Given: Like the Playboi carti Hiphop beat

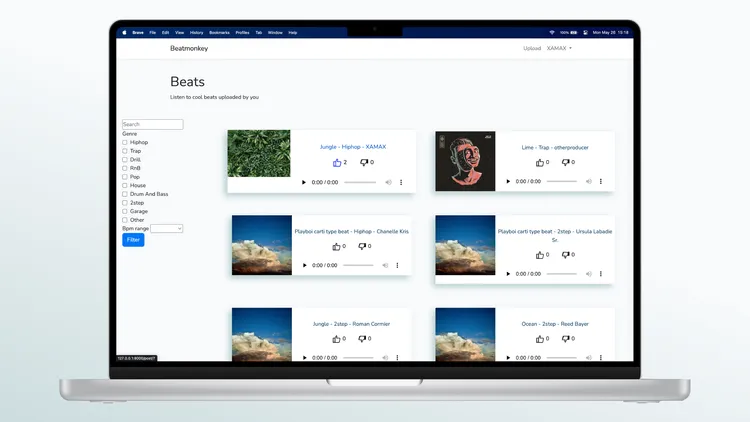Looking at the screenshot, I should pos(337,246).
